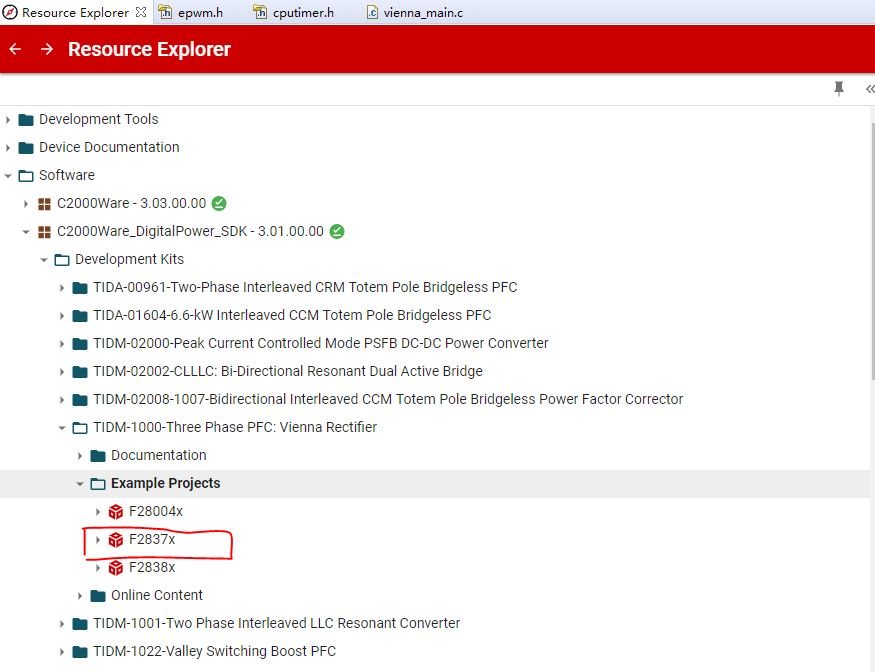Close the Resource Explorer tab
Image resolution: width=875 pixels, height=672 pixels.
coord(141,12)
